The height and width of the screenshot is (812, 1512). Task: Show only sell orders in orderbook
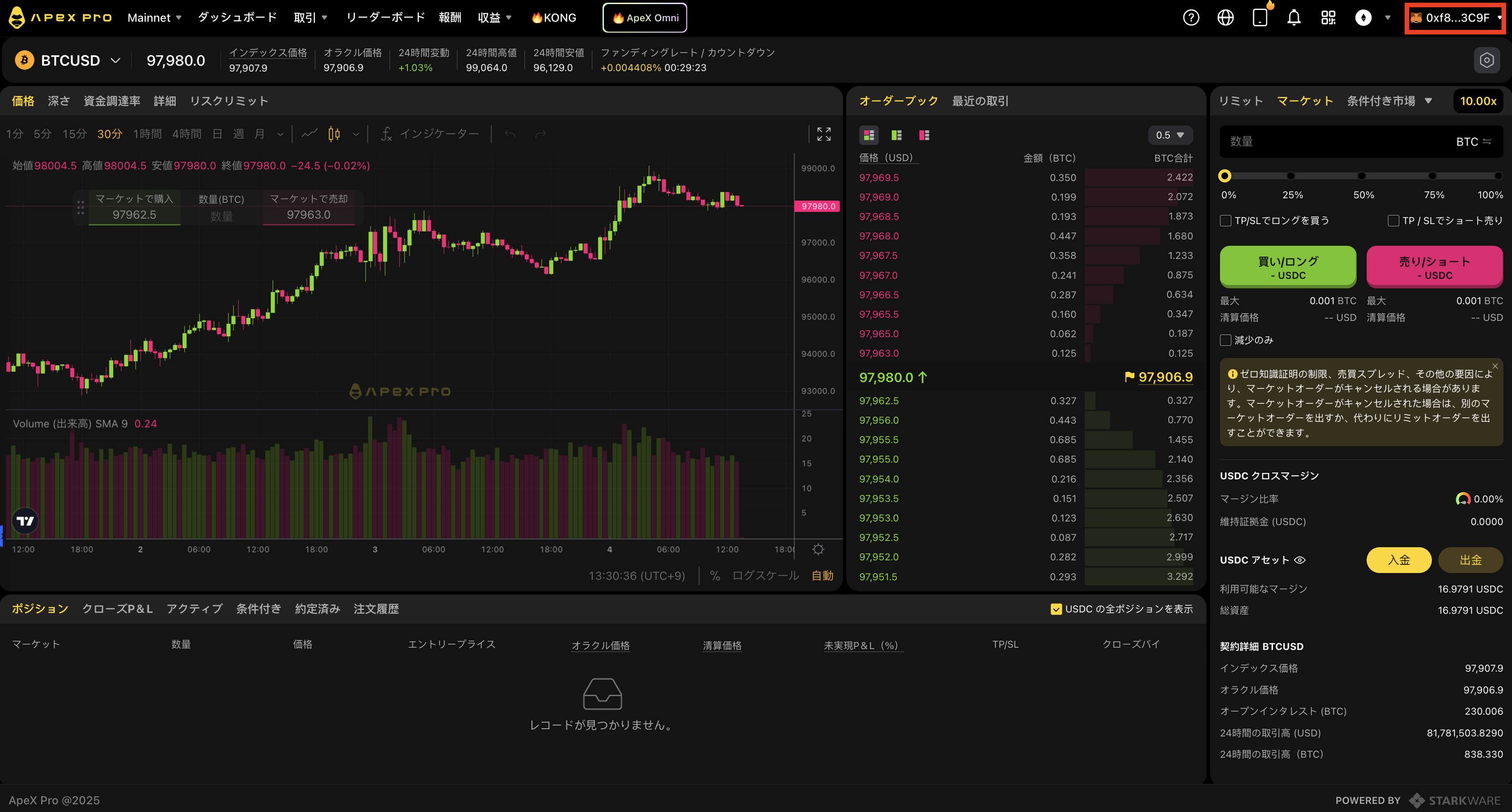[x=924, y=135]
